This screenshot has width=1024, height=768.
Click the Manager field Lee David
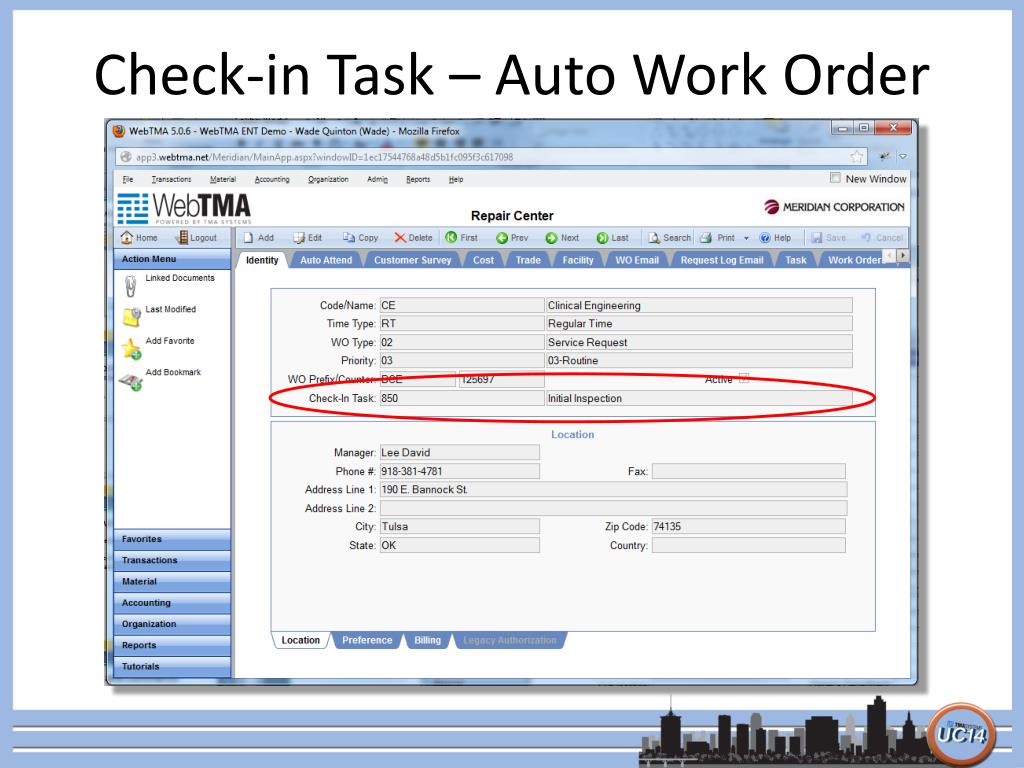(x=460, y=453)
